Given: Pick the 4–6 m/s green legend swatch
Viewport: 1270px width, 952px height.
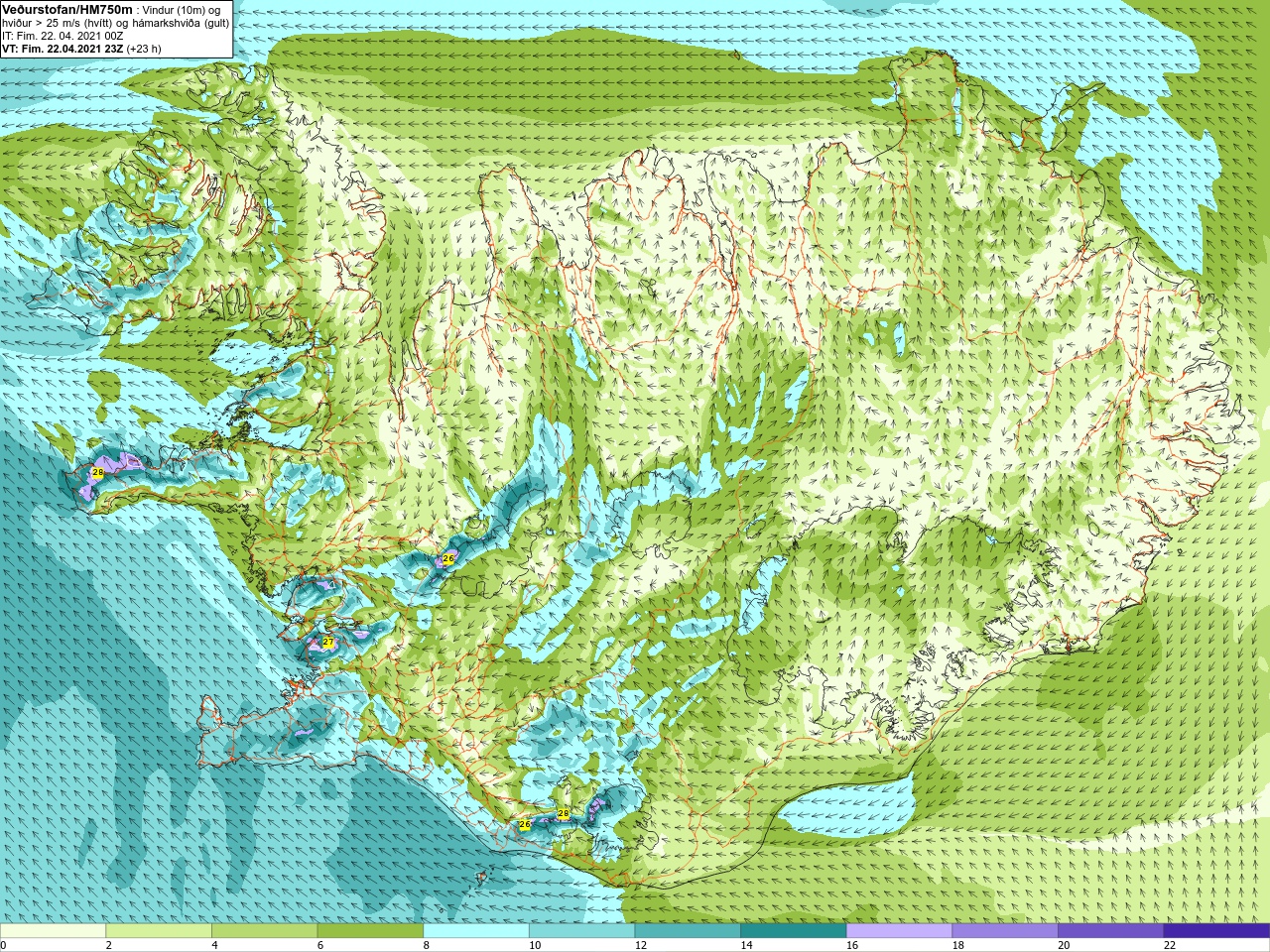Looking at the screenshot, I should point(264,931).
